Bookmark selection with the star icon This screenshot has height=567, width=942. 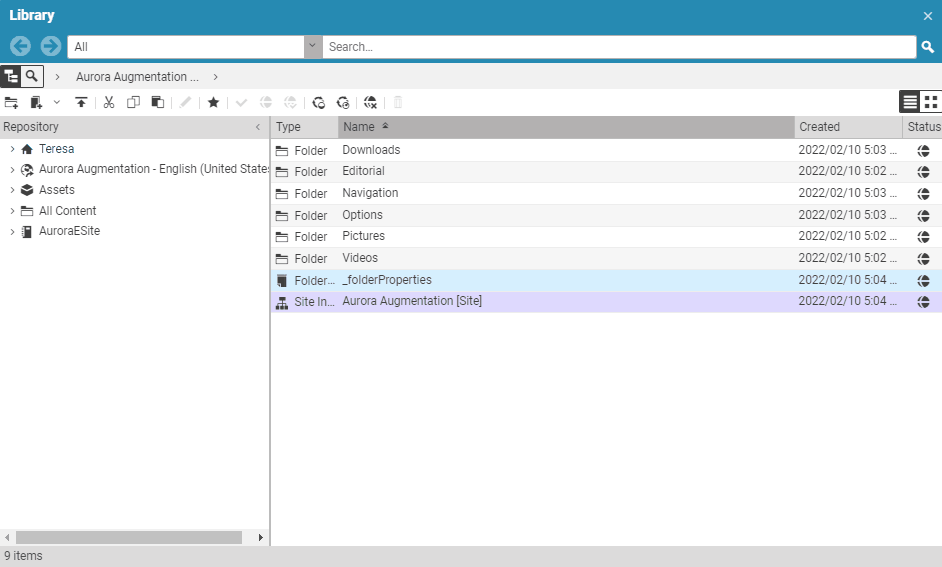coord(213,102)
